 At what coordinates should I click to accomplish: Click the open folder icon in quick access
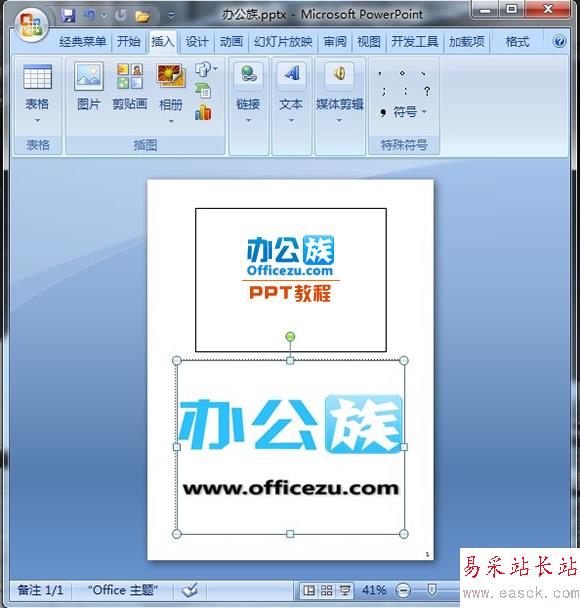point(142,16)
